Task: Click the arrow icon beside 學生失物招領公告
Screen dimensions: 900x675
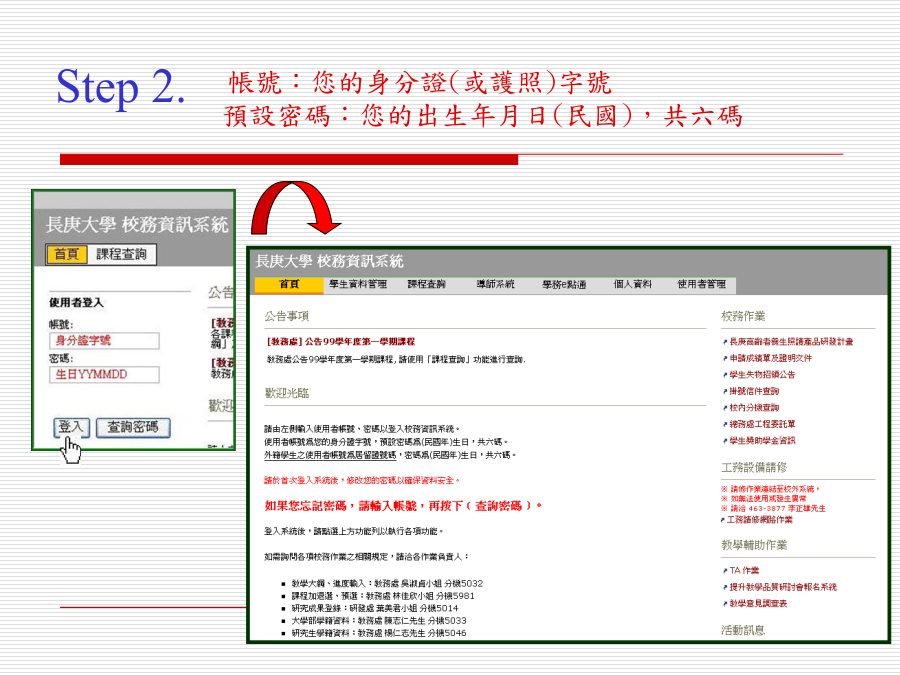Action: (725, 375)
